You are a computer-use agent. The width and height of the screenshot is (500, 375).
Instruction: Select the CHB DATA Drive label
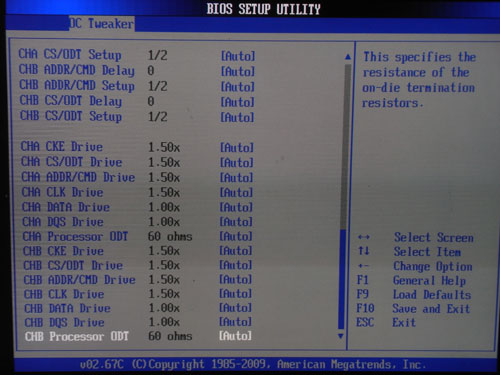click(x=67, y=308)
